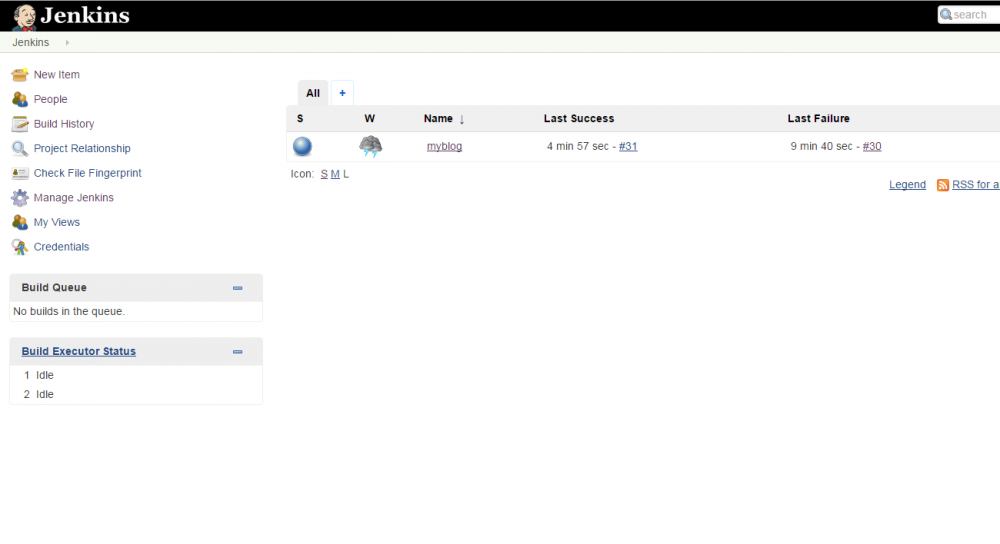Collapse the Build Executor Status panel
Viewport: 1000px width, 544px height.
(x=238, y=352)
